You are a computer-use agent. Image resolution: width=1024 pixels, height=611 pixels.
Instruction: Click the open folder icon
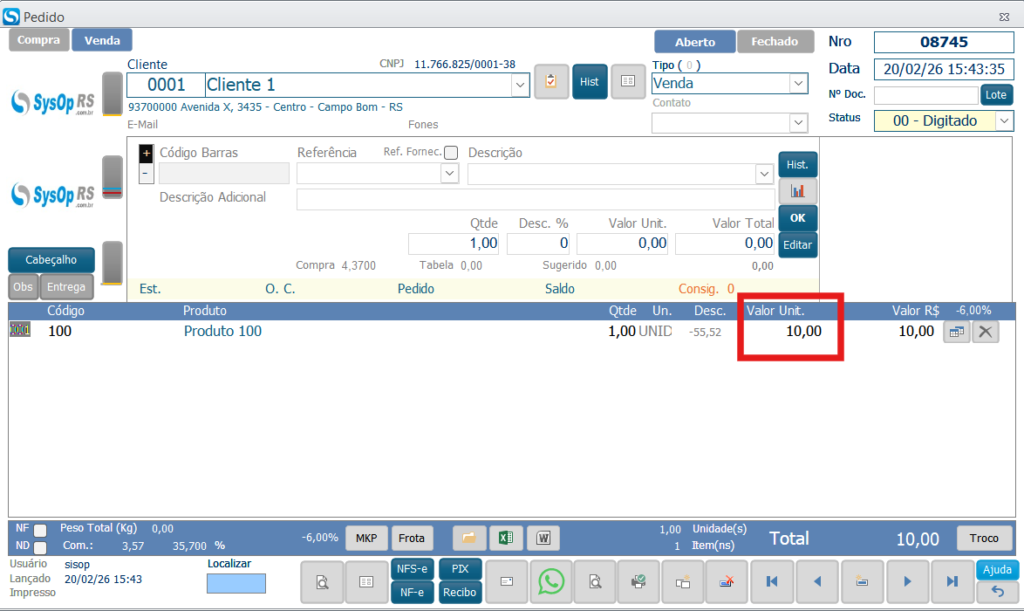(x=468, y=538)
